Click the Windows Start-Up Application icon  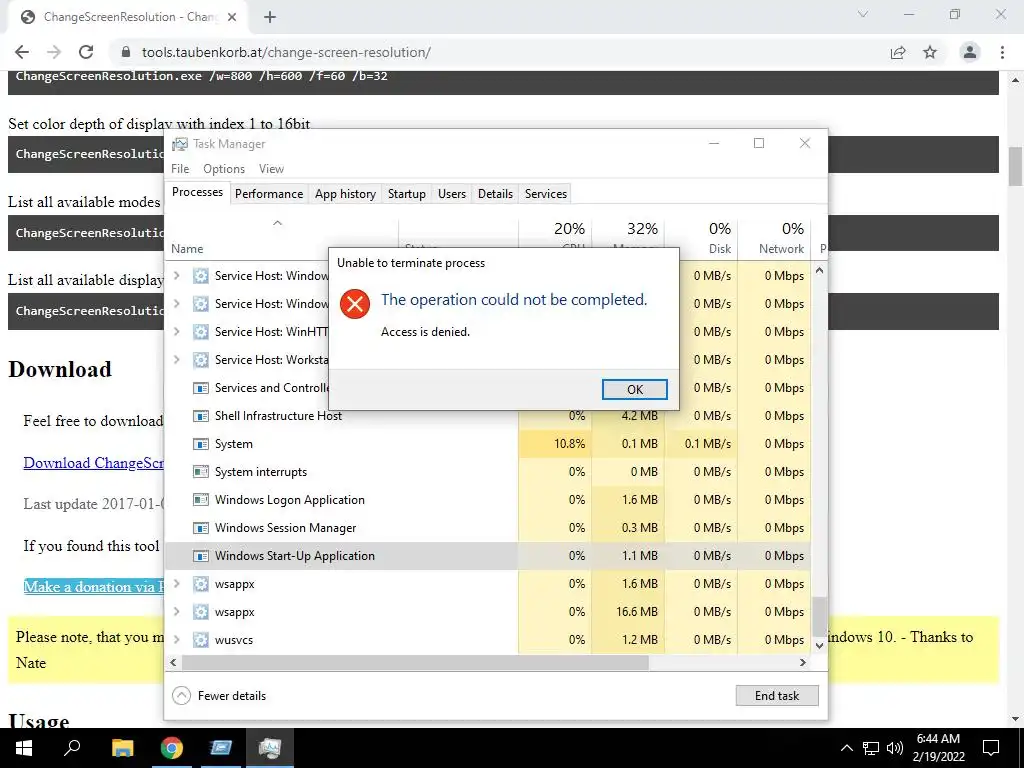pyautogui.click(x=200, y=556)
